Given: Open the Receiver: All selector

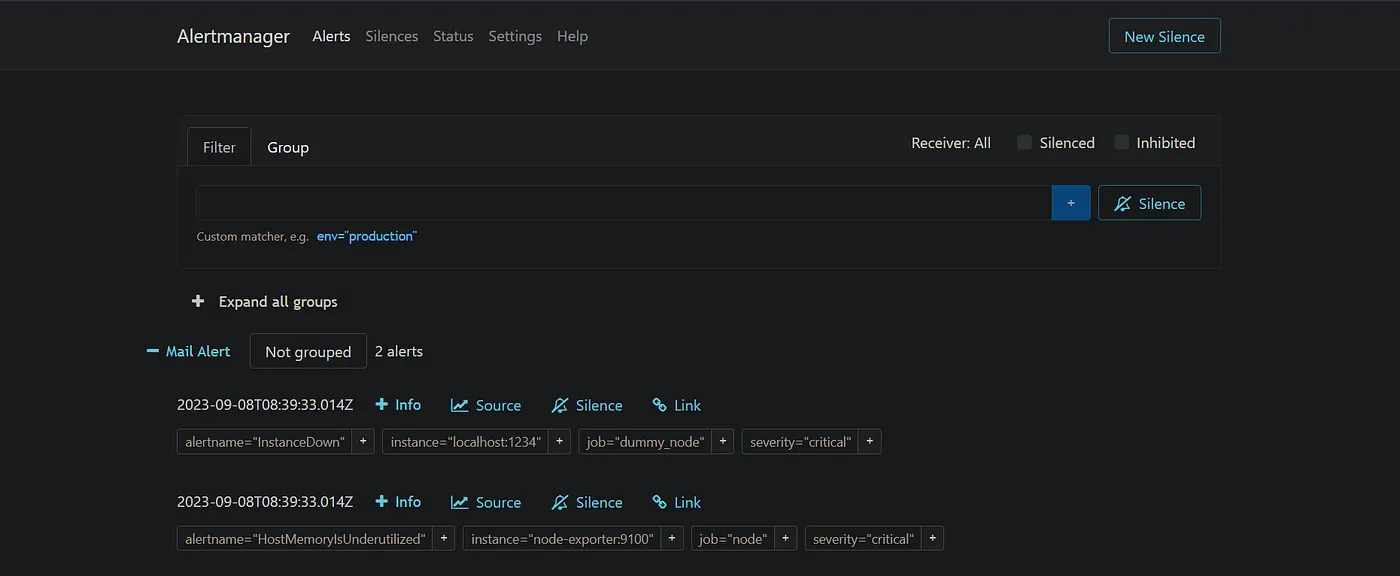Looking at the screenshot, I should (951, 143).
